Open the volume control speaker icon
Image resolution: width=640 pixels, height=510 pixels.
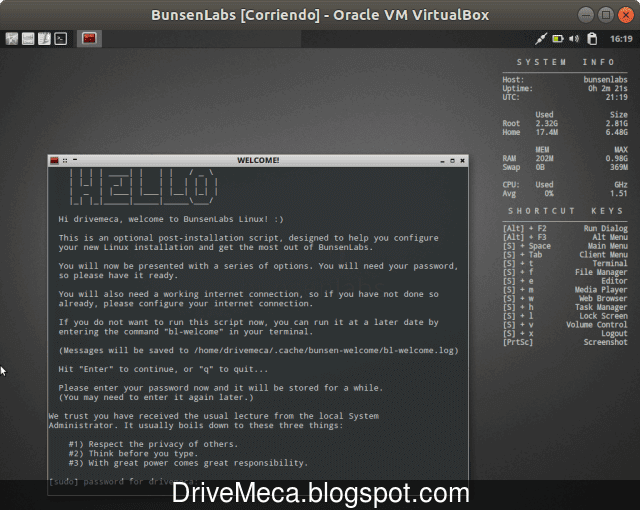pos(574,39)
